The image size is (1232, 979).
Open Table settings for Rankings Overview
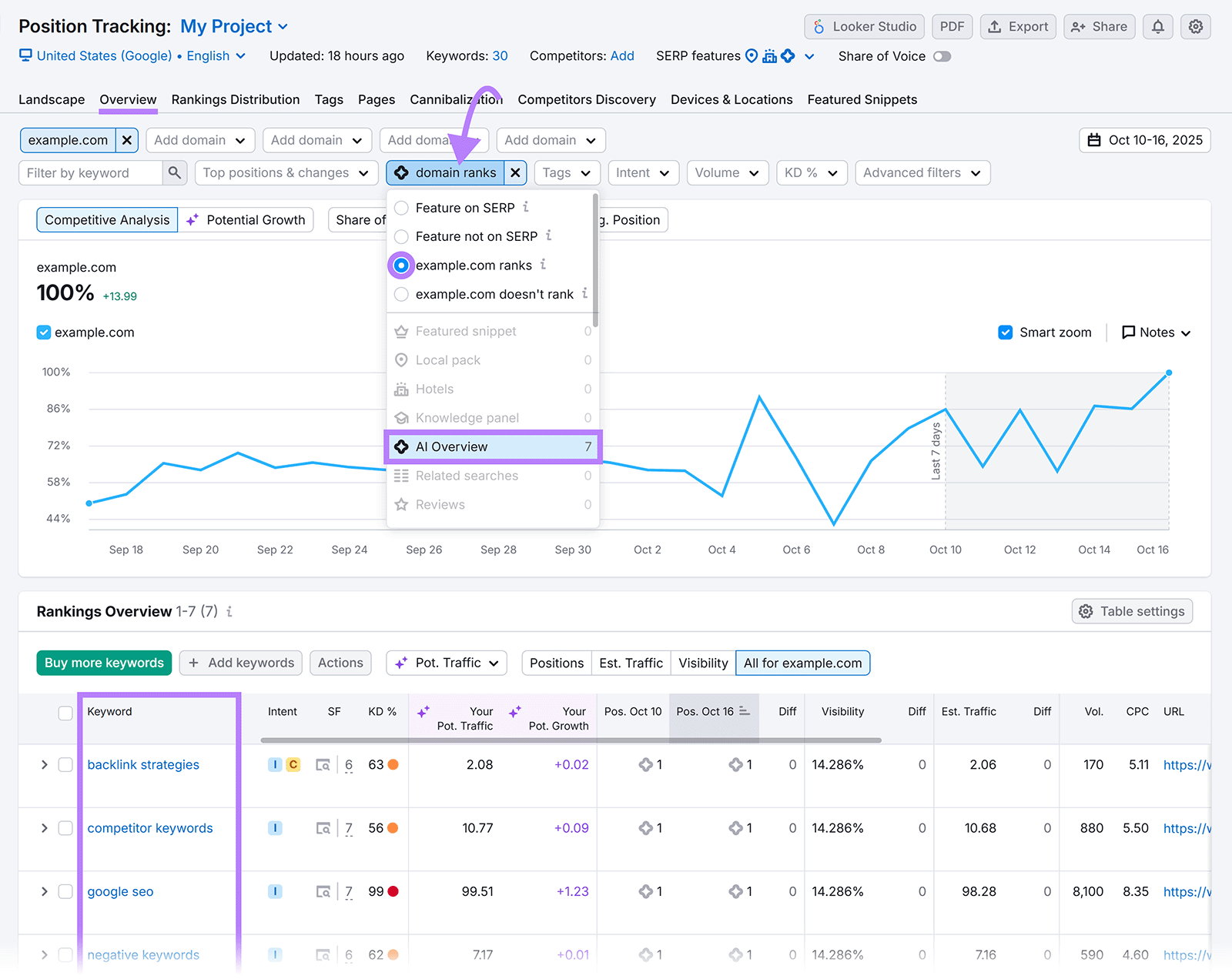[1131, 610]
